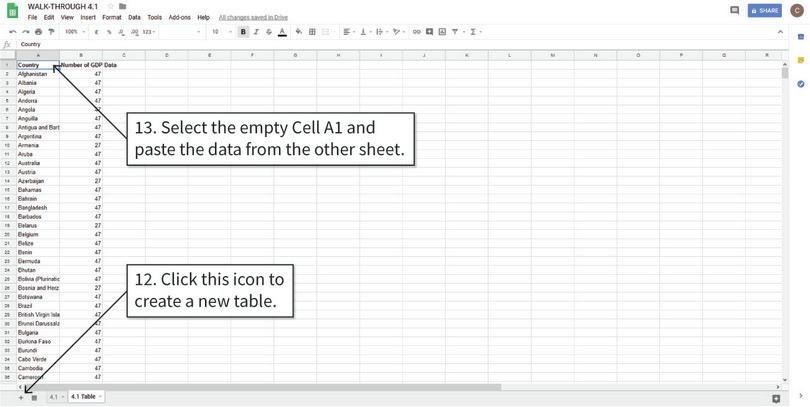Toggle strikethrough formatting
Viewport: 810px width, 407px height.
click(269, 32)
